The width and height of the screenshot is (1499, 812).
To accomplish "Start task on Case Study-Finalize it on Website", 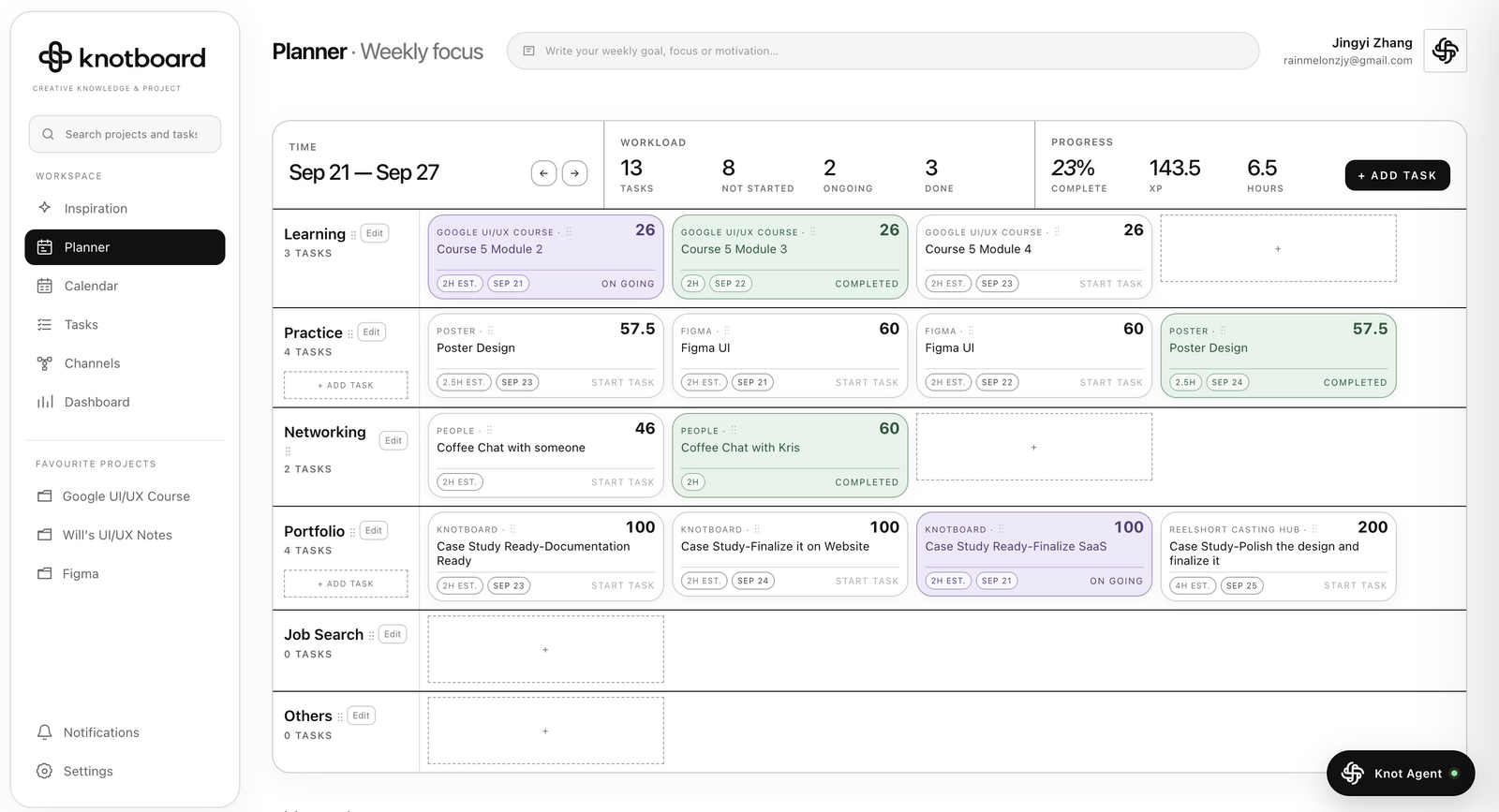I will tap(867, 581).
